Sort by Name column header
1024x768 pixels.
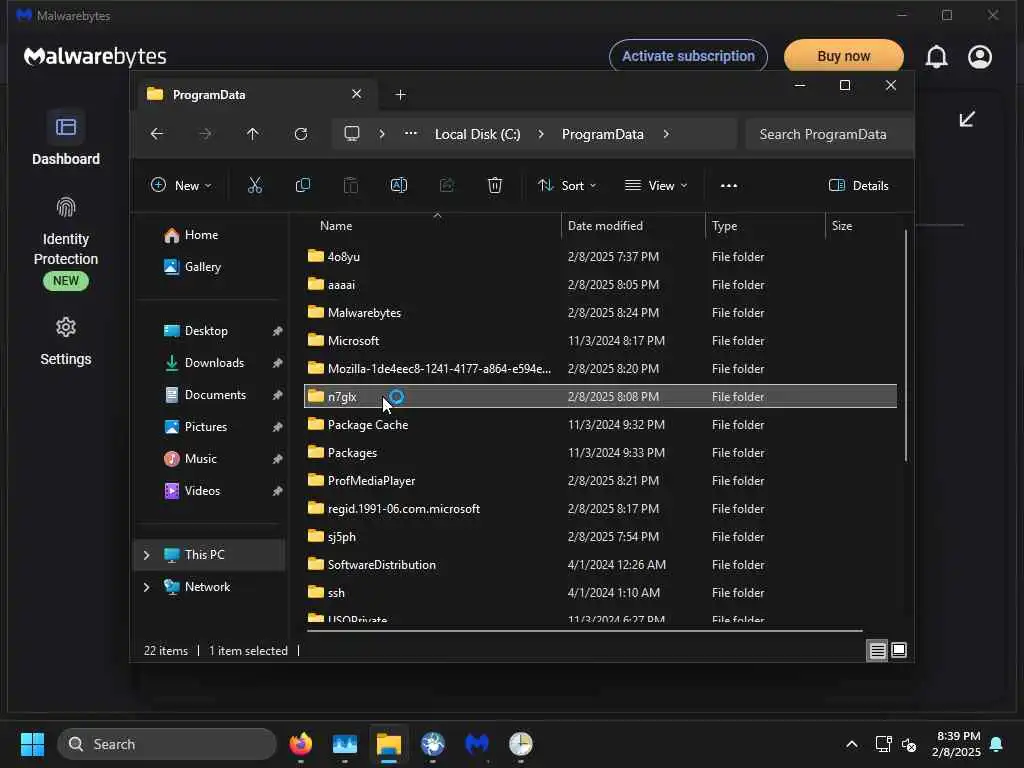click(336, 225)
